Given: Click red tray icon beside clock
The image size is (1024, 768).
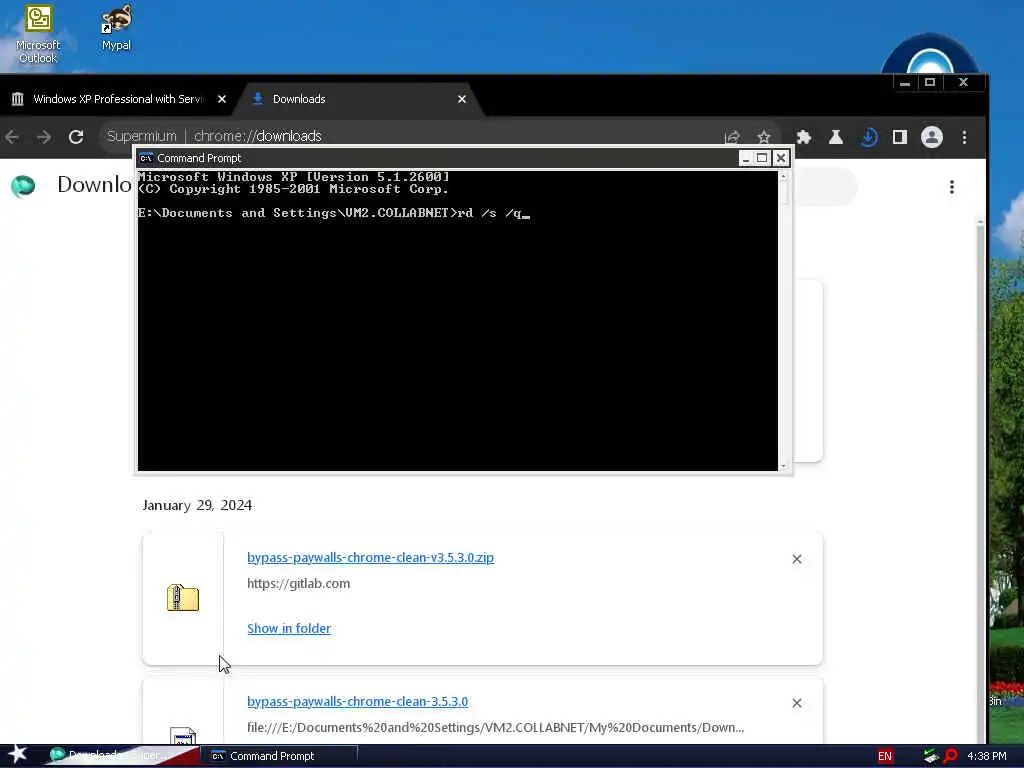Looking at the screenshot, I should click(951, 756).
